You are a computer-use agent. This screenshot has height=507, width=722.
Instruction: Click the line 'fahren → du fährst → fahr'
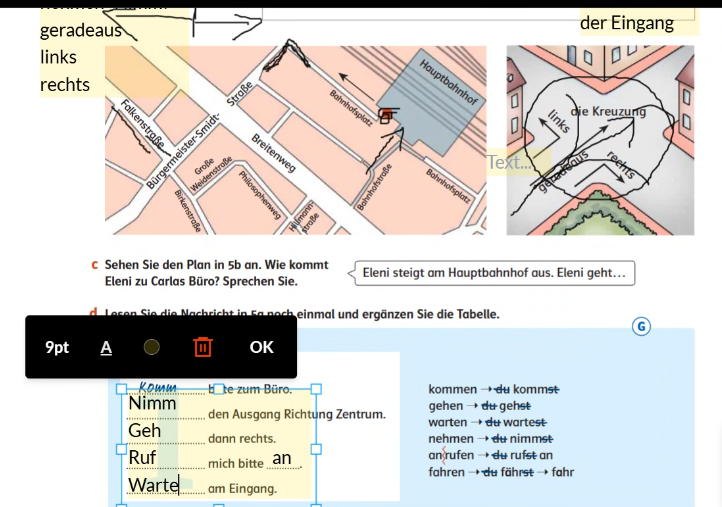[x=501, y=472]
